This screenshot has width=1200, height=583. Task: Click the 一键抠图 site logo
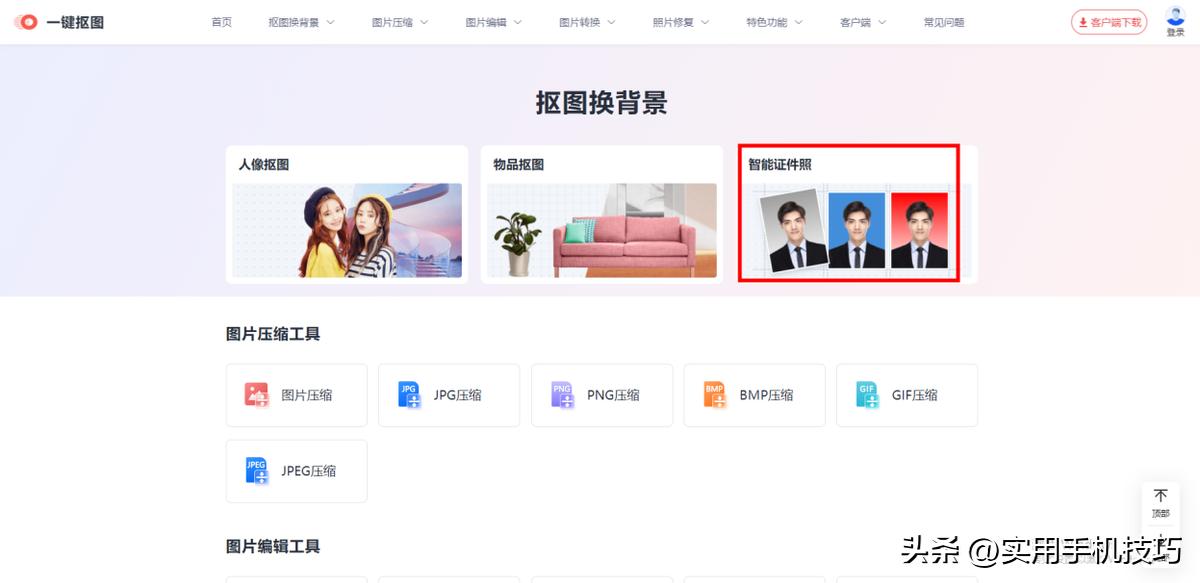pos(60,21)
